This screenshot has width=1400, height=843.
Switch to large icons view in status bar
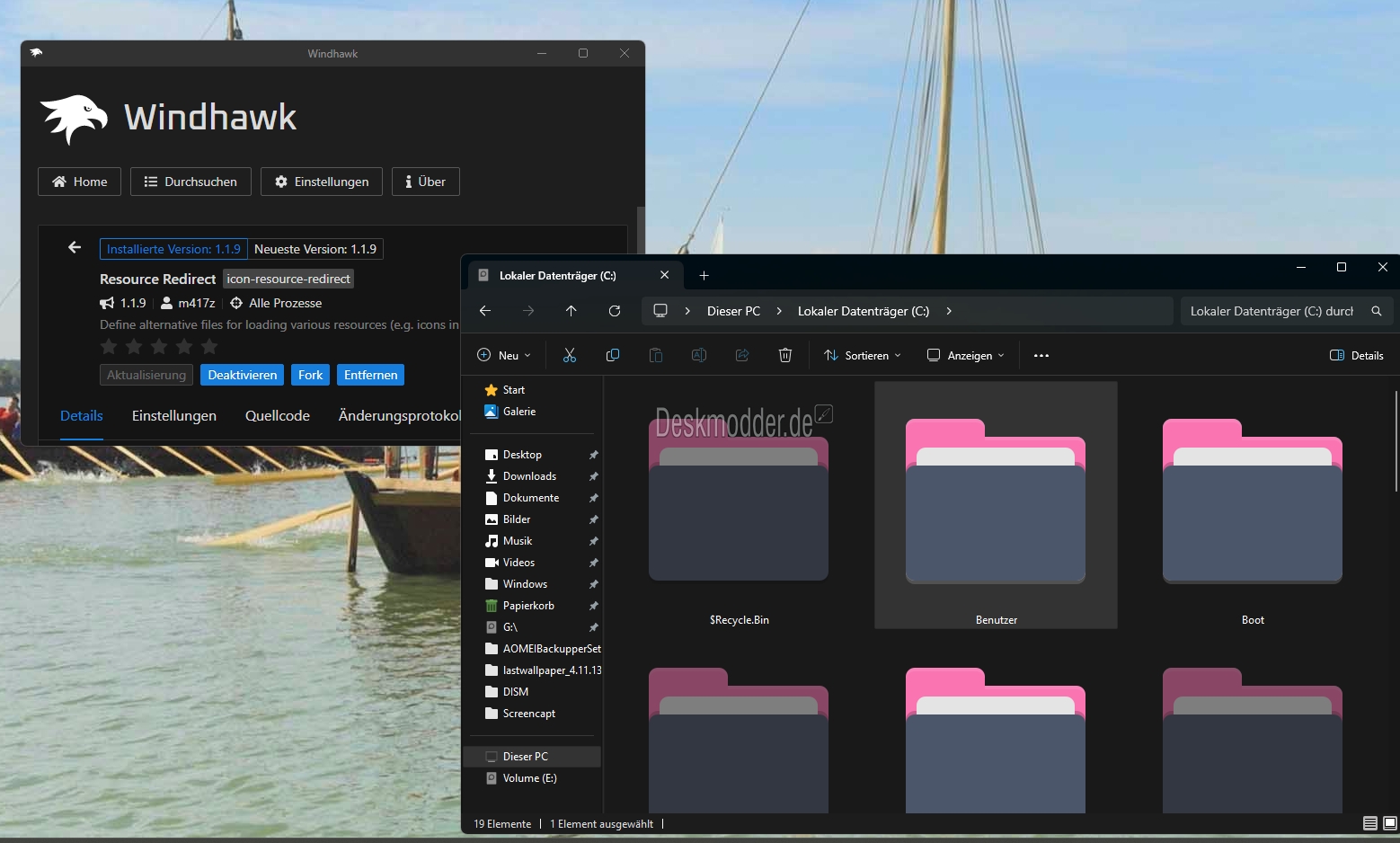coord(1390,823)
